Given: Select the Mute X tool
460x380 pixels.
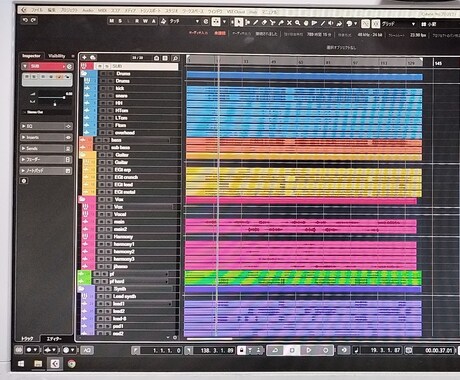Looking at the screenshot, I should pos(289,23).
